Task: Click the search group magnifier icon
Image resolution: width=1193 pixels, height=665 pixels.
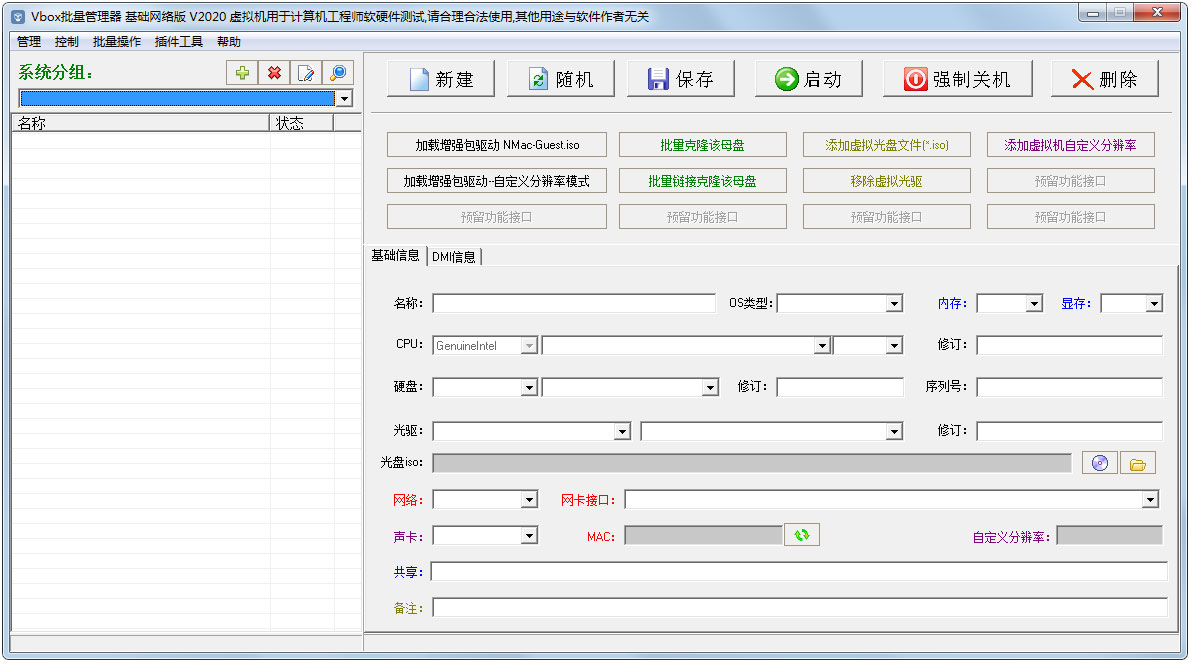Action: (x=338, y=73)
